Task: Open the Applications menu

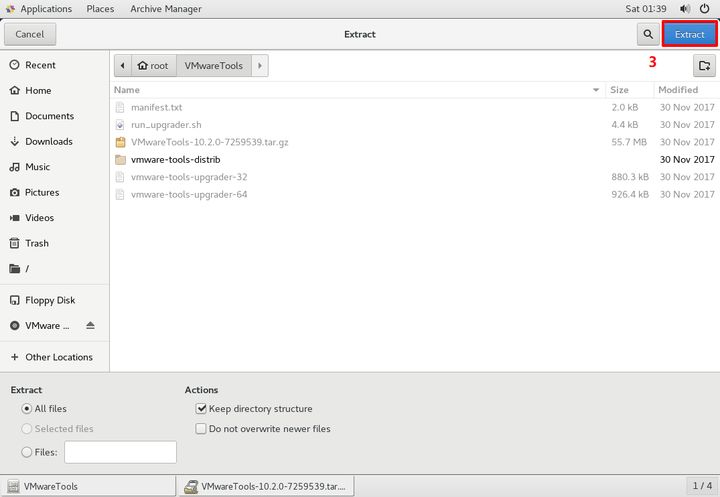Action: pos(39,9)
